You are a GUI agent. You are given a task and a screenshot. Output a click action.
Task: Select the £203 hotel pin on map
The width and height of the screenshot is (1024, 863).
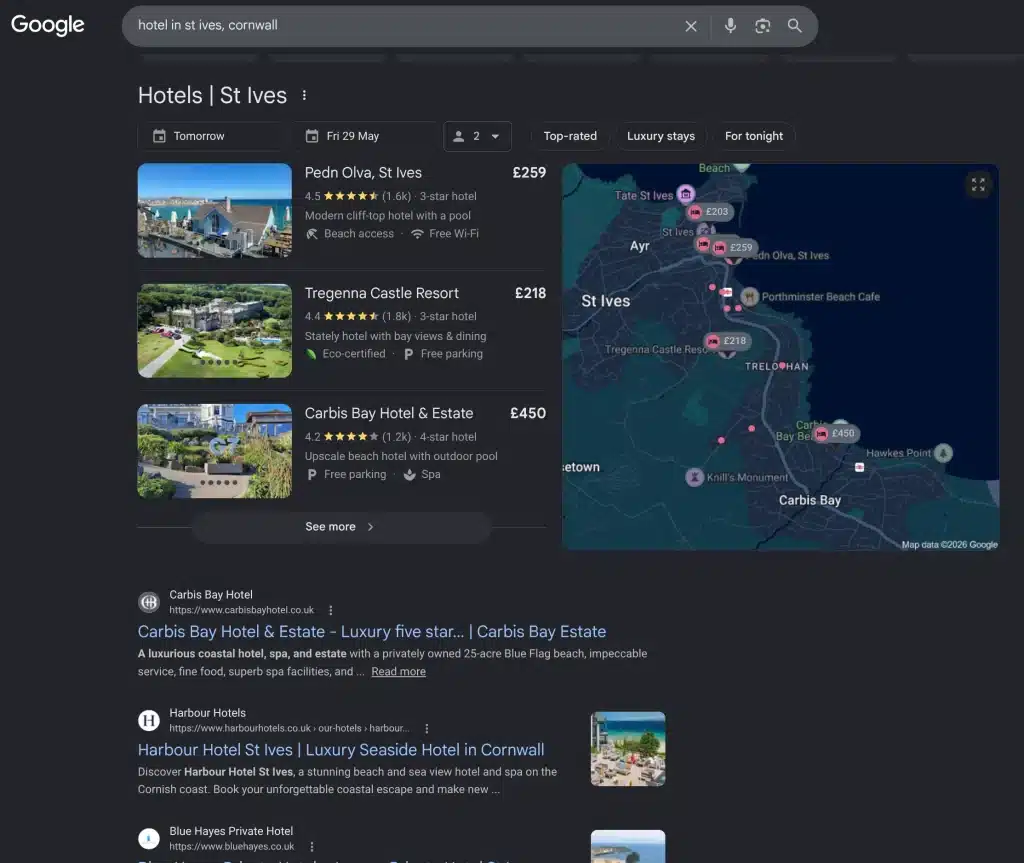tap(710, 212)
